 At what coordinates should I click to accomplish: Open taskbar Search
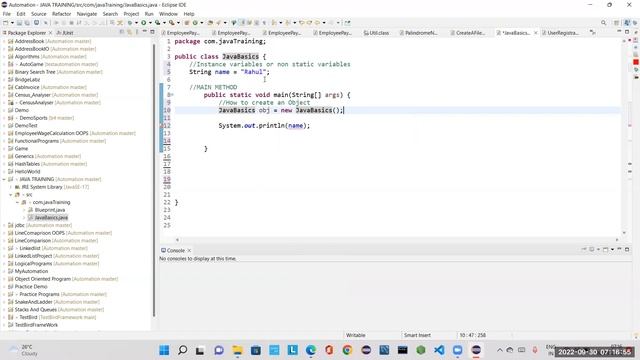[x=182, y=350]
